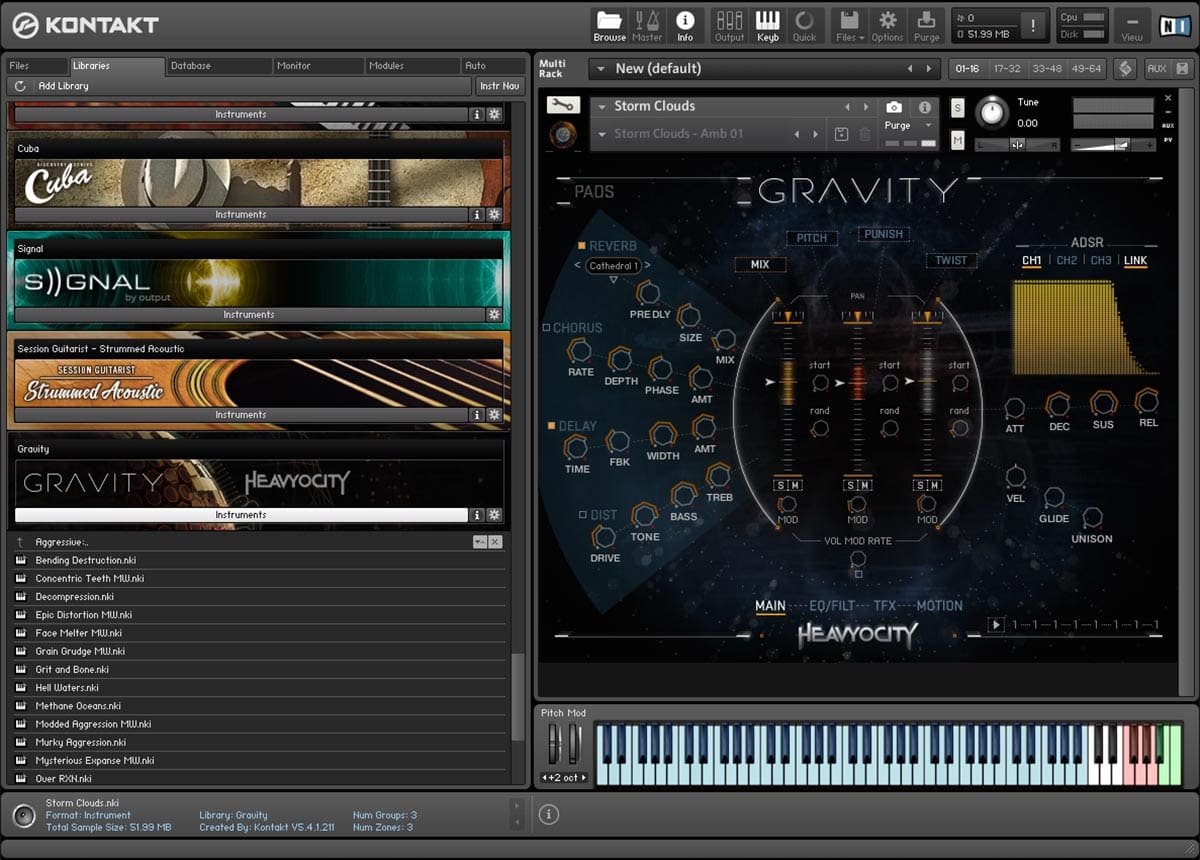Viewport: 1200px width, 860px height.
Task: Enable the REVERB effect
Action: (x=580, y=246)
